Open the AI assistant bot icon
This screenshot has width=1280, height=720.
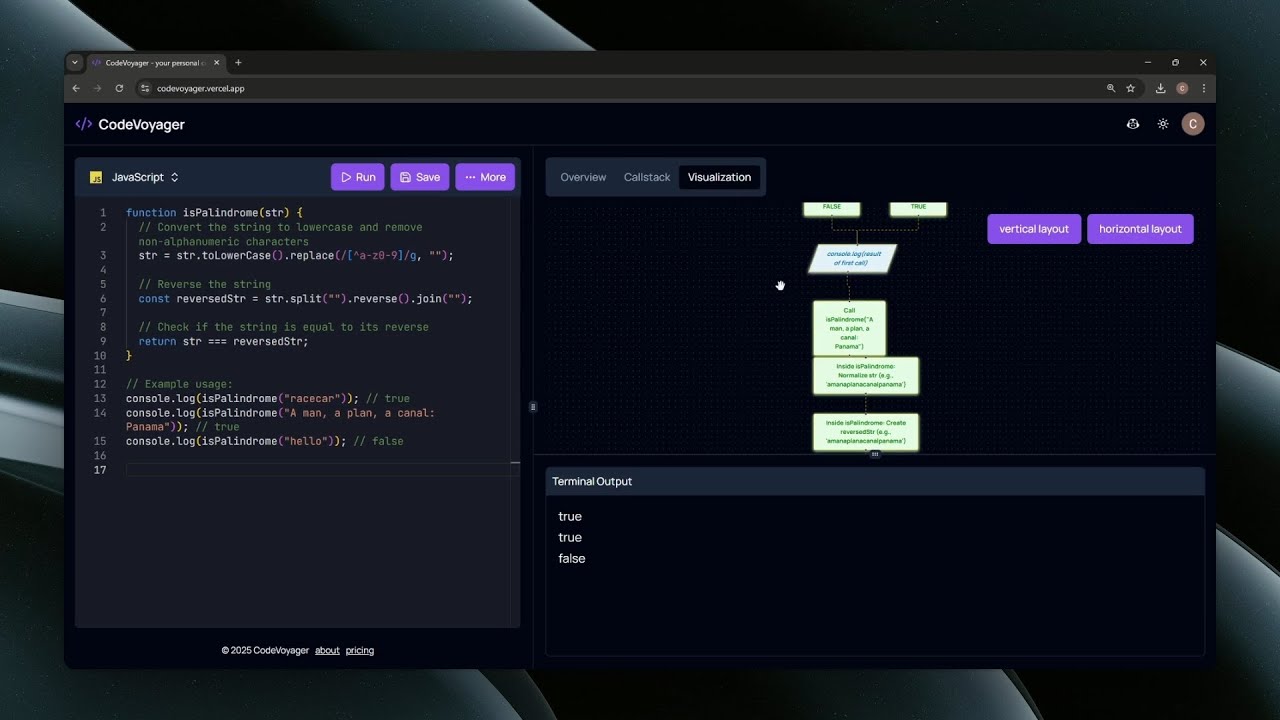[1133, 124]
